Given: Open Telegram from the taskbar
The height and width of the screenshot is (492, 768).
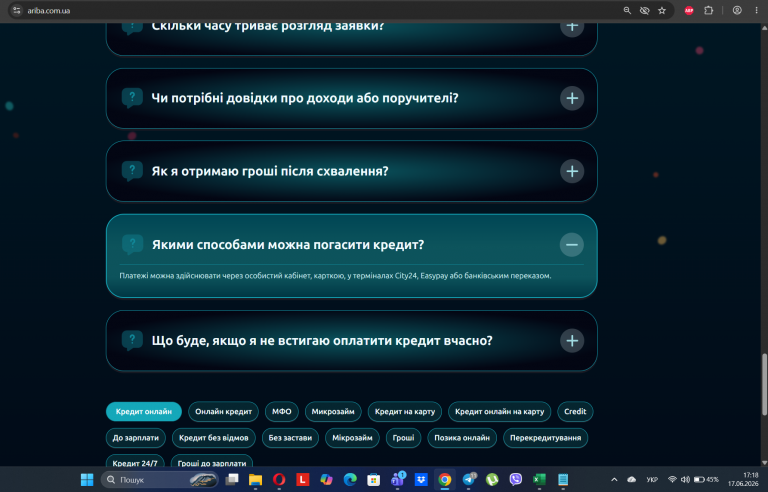Looking at the screenshot, I should coord(469,480).
